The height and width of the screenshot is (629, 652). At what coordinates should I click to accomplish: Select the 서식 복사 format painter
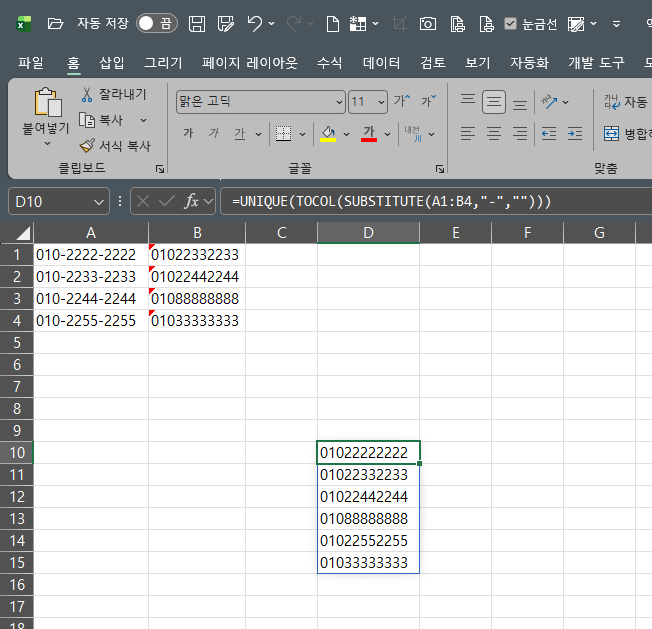[x=87, y=145]
